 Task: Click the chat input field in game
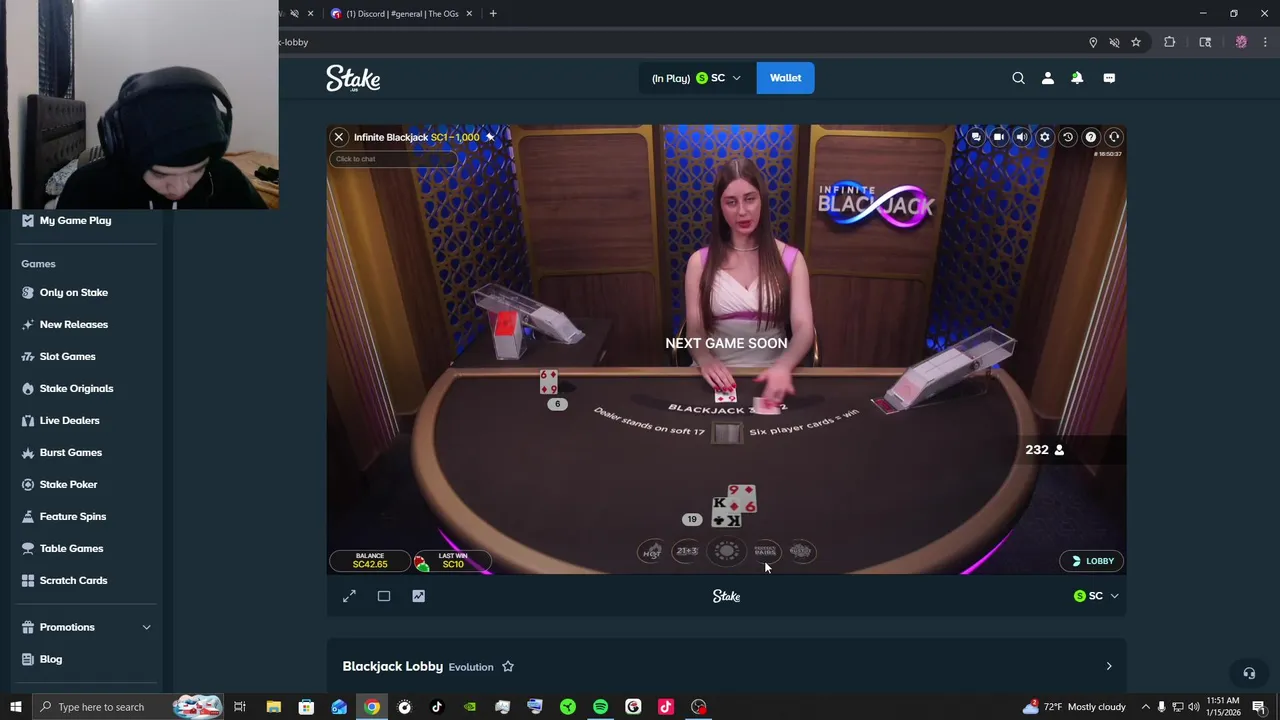tap(393, 159)
